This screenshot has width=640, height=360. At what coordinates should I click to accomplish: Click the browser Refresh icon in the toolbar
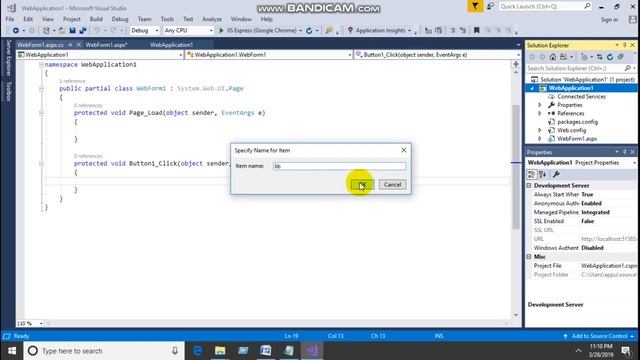point(309,31)
